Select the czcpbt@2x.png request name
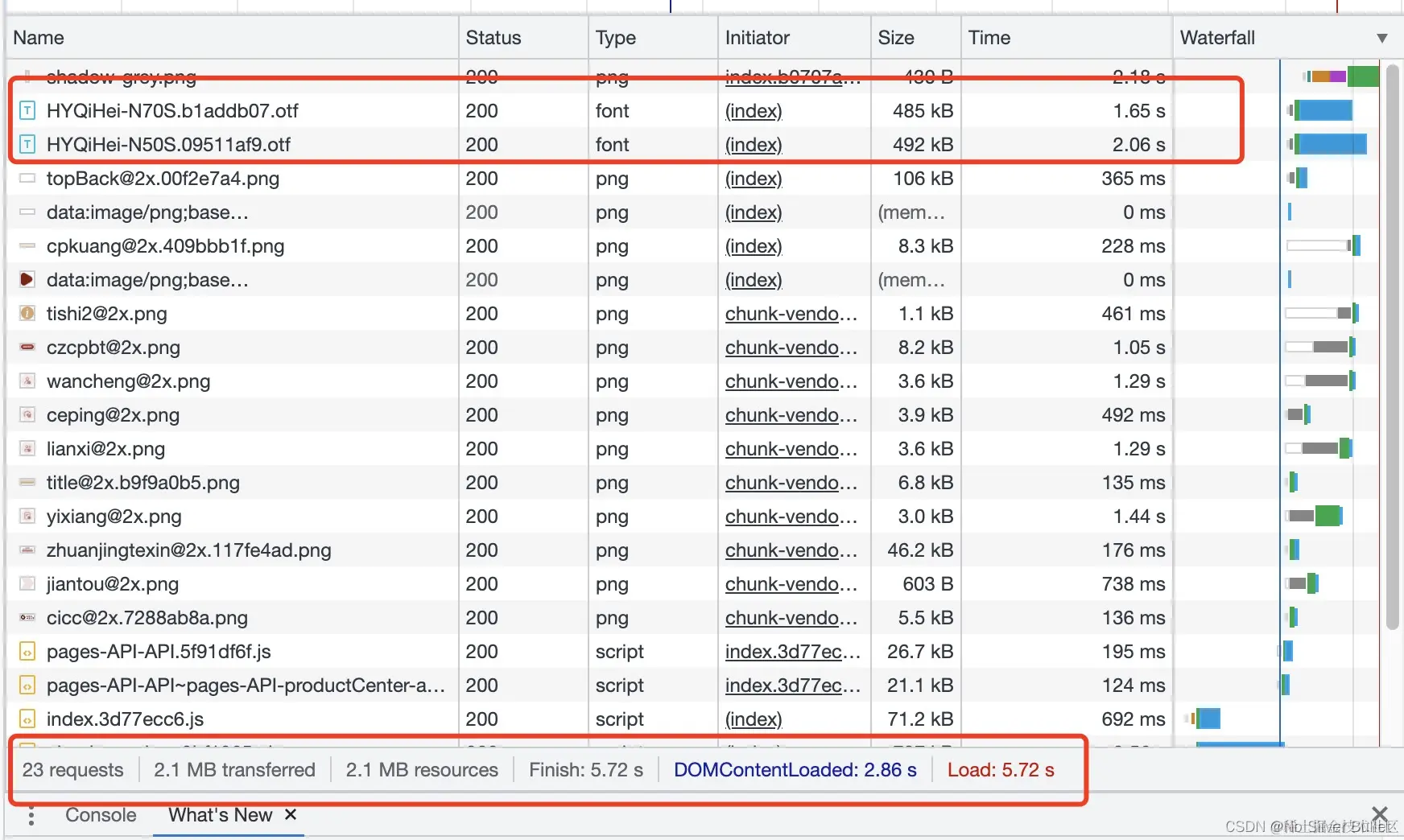This screenshot has width=1404, height=840. coord(114,348)
